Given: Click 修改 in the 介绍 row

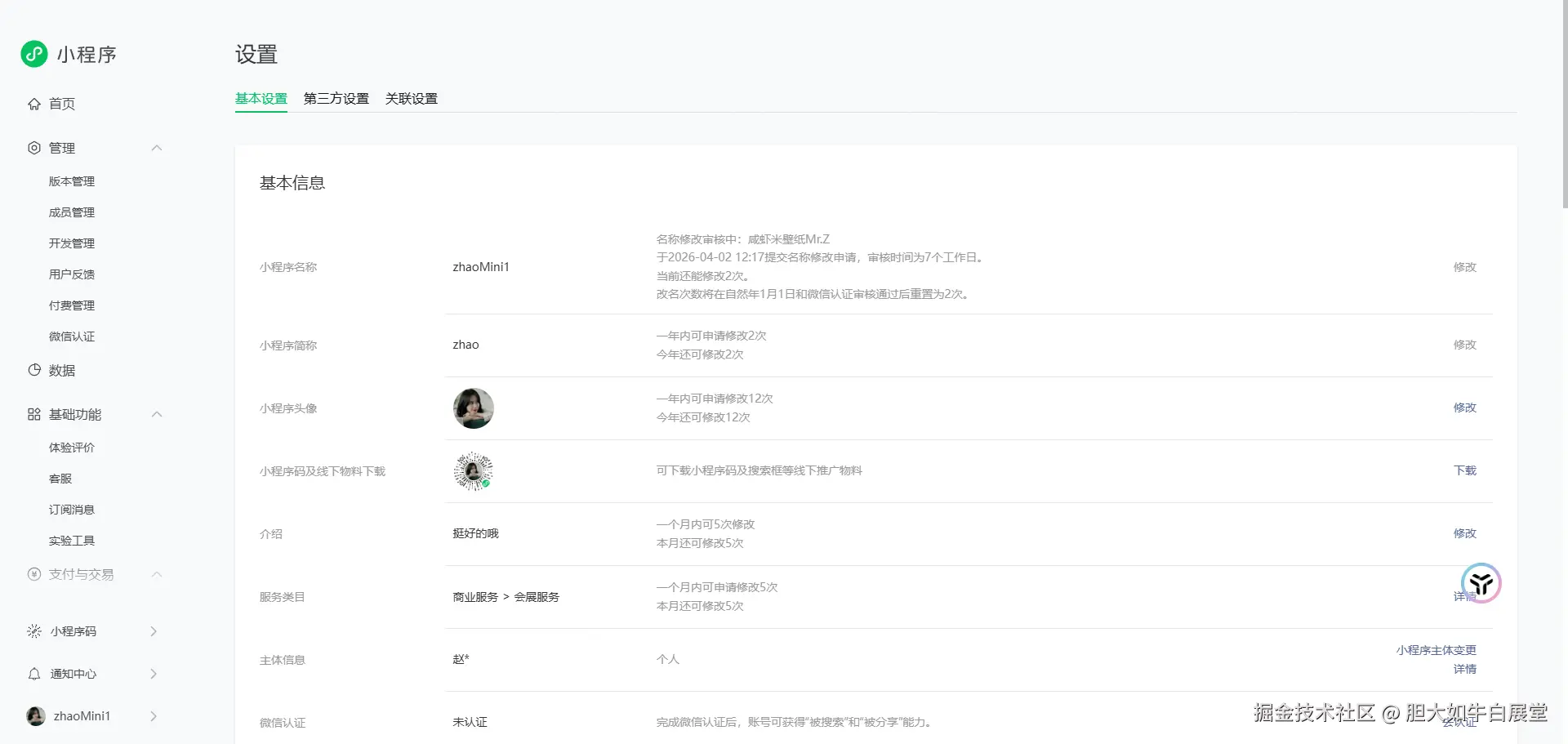Looking at the screenshot, I should tap(1465, 533).
